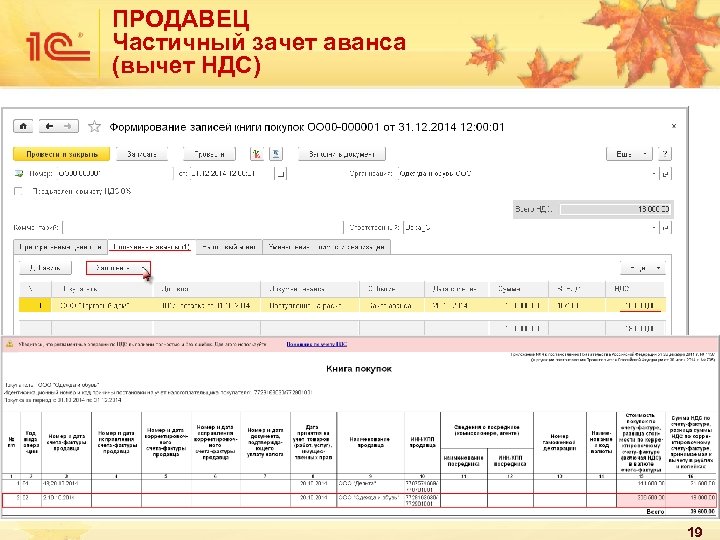This screenshot has height=540, width=720.
Task: Click the warning icon in the pink bar
Action: [9, 344]
